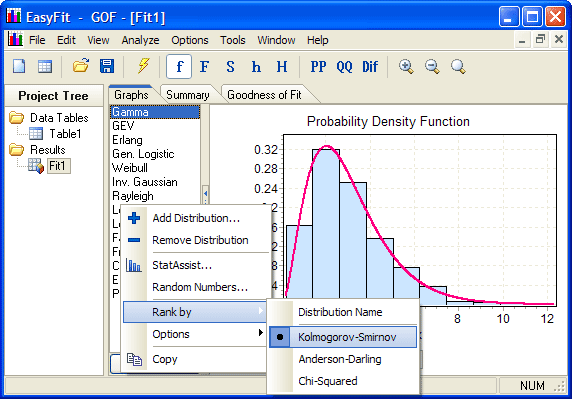572x399 pixels.
Task: Expand the Rank by submenu
Action: point(194,312)
